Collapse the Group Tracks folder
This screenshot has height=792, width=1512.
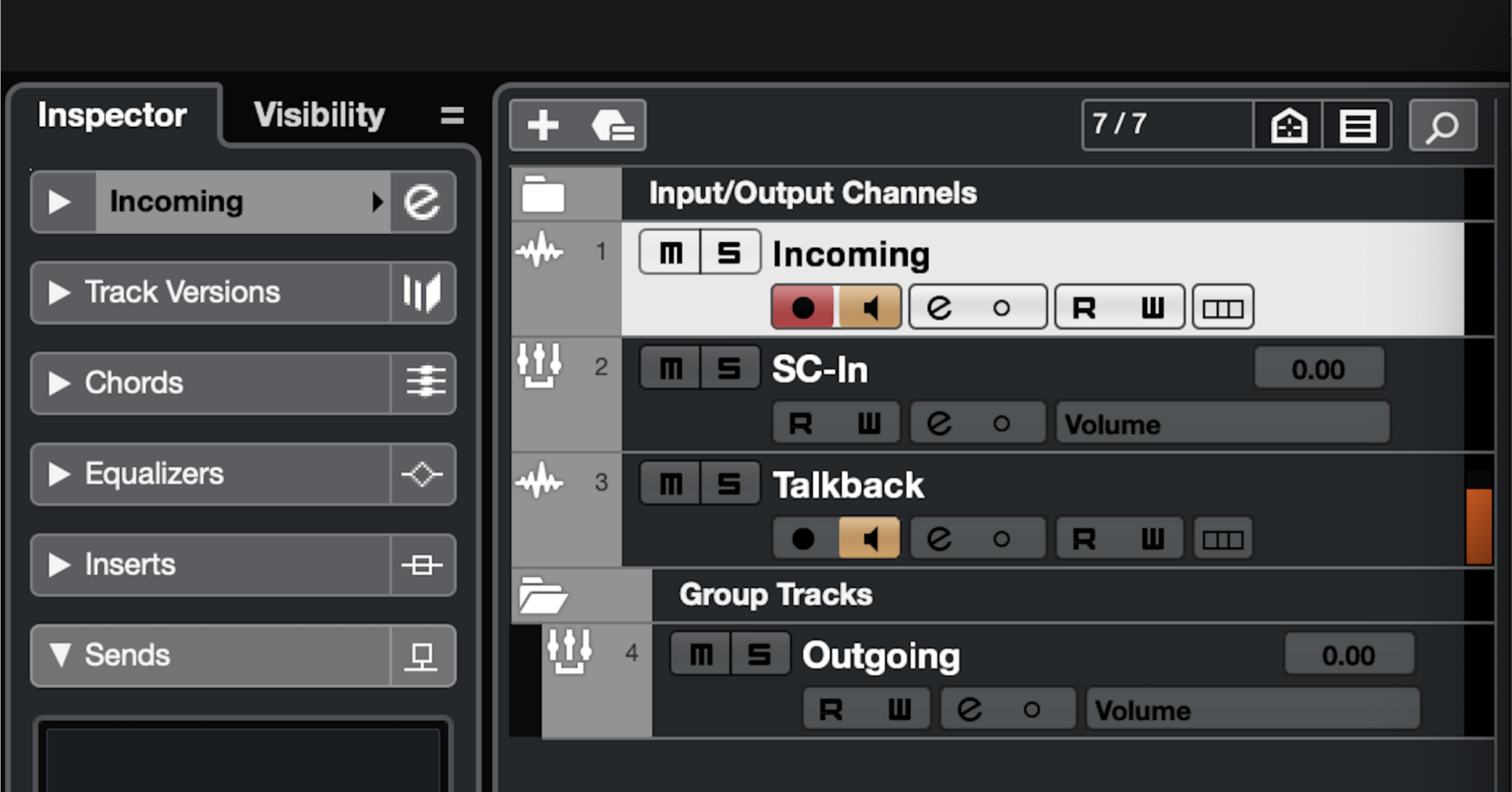[543, 595]
